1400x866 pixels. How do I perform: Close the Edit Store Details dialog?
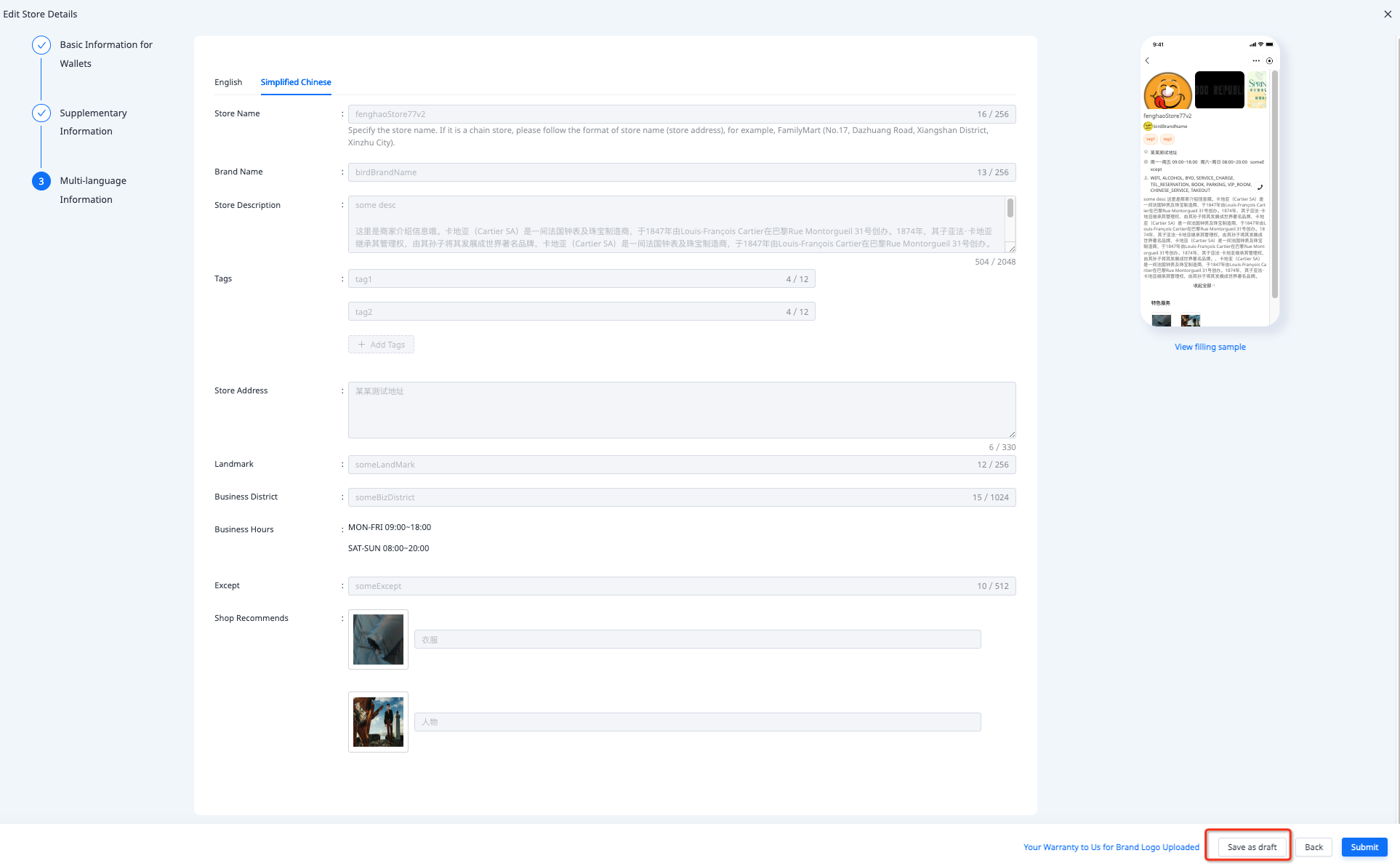tap(1387, 14)
